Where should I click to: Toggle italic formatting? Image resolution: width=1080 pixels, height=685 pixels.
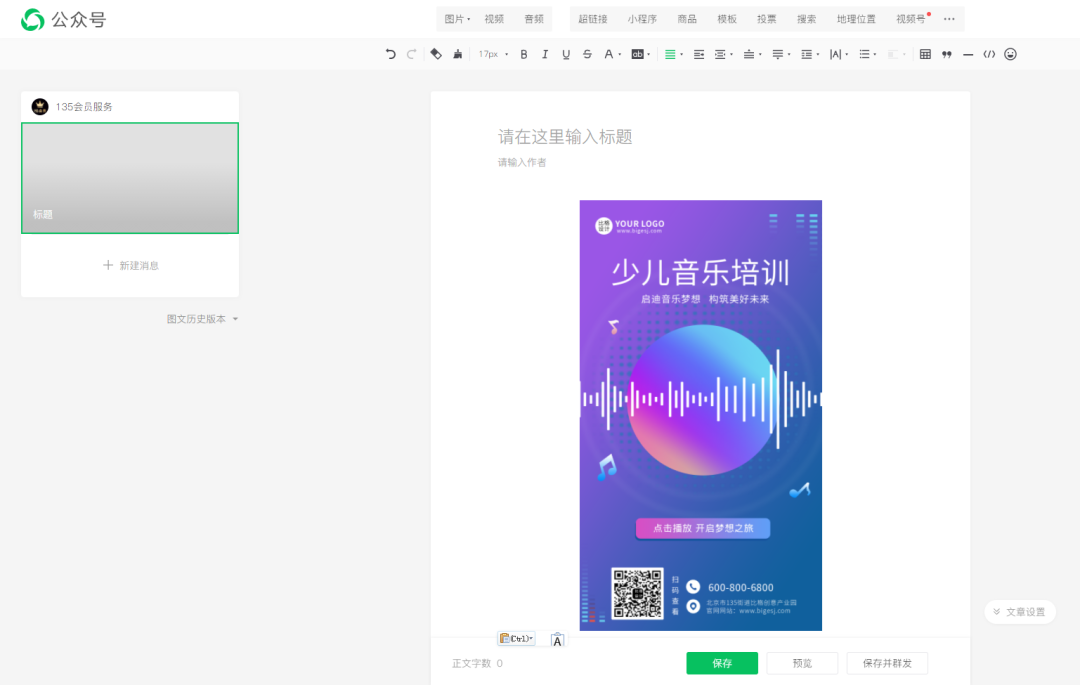(x=545, y=54)
